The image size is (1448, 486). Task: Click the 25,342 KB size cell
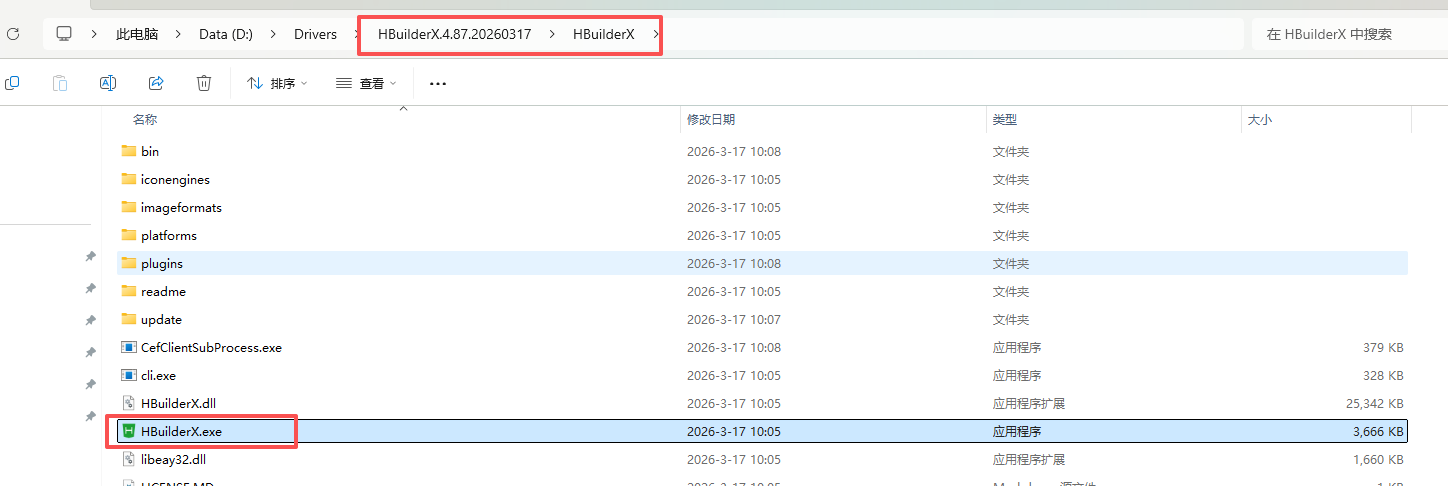coord(1375,403)
